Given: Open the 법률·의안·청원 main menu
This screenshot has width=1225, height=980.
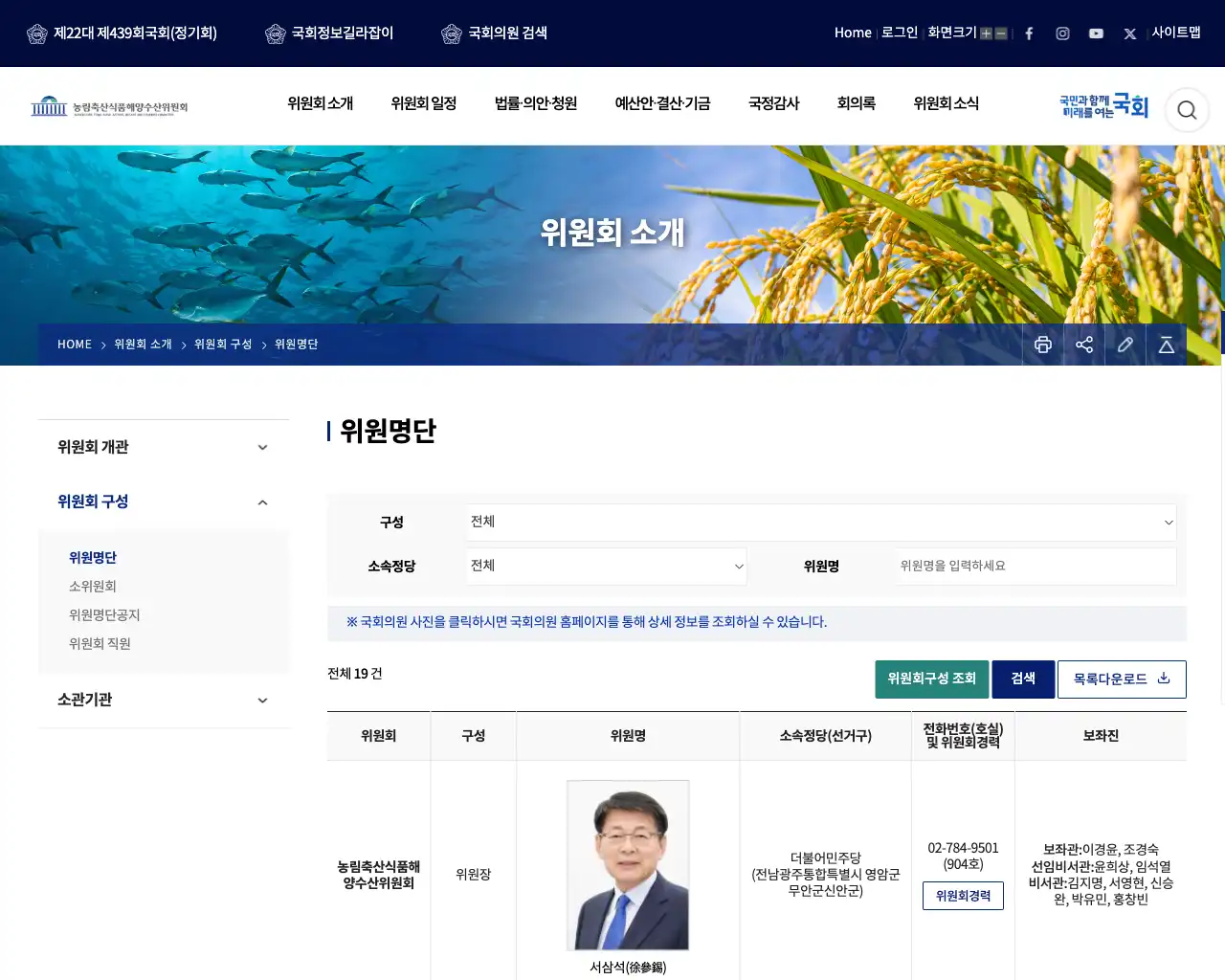Looking at the screenshot, I should 536,103.
